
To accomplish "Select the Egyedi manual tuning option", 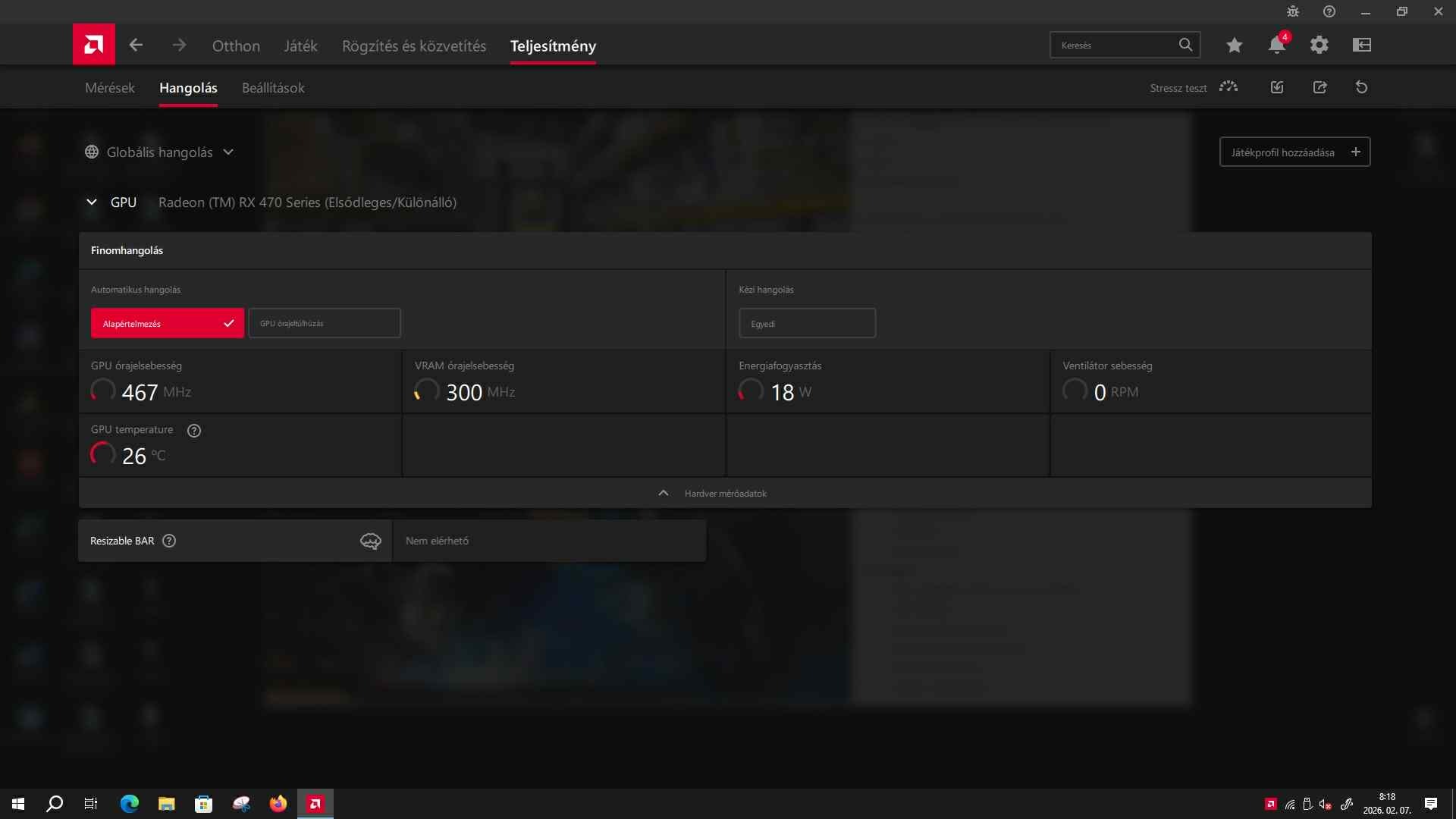I will pyautogui.click(x=807, y=323).
